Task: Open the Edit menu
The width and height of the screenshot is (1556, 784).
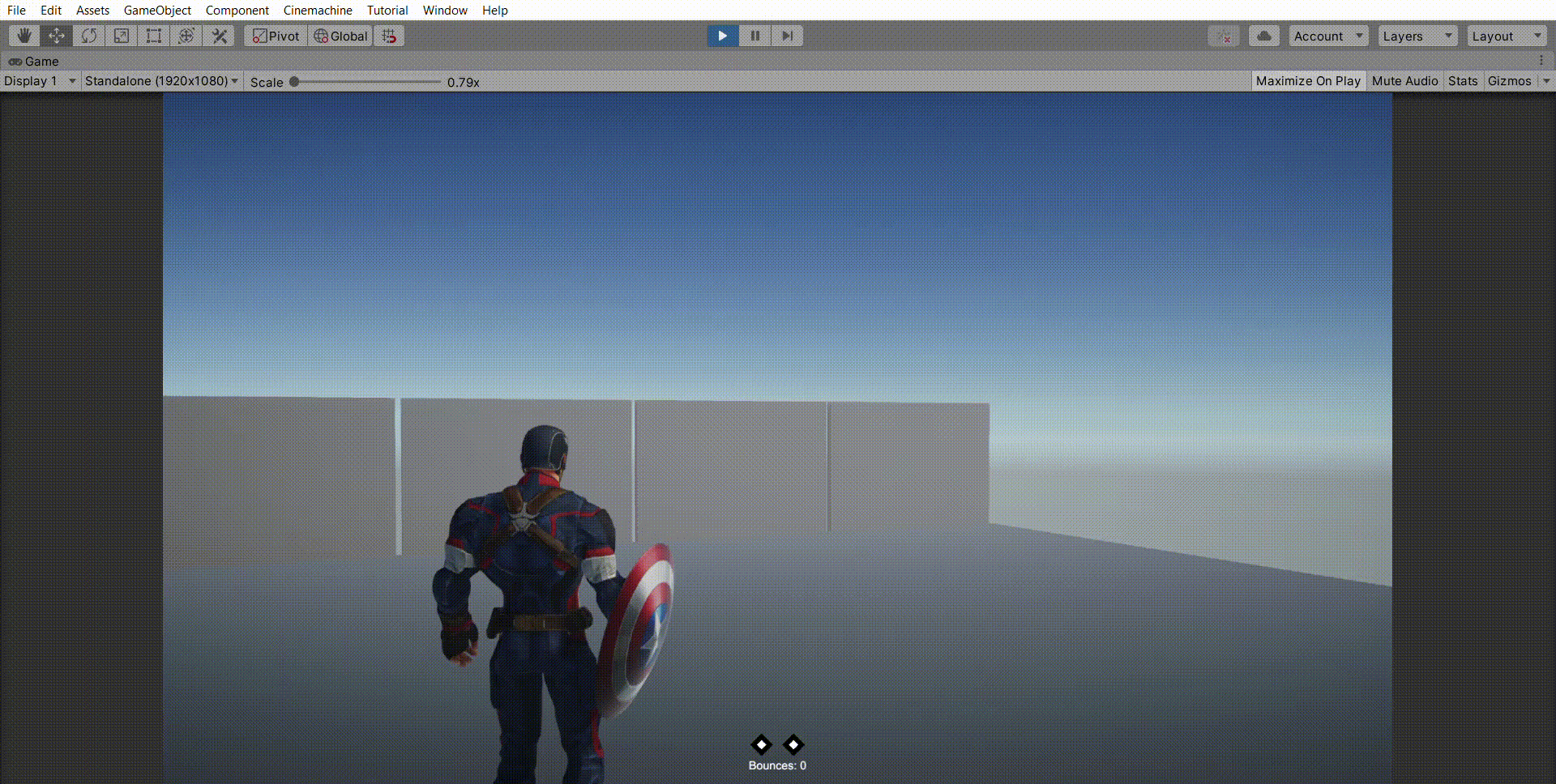Action: pyautogui.click(x=51, y=11)
